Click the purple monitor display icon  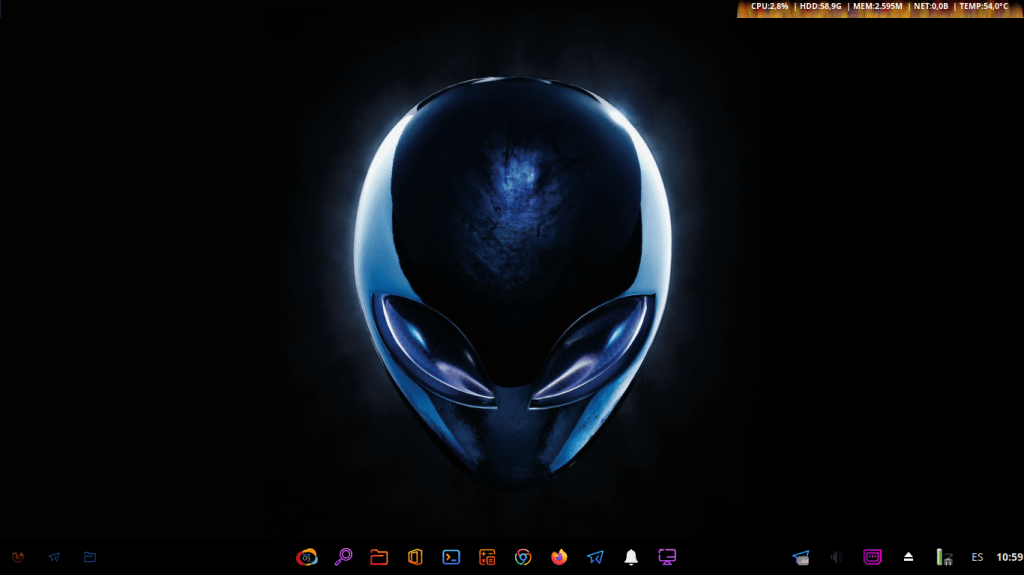[x=667, y=557]
